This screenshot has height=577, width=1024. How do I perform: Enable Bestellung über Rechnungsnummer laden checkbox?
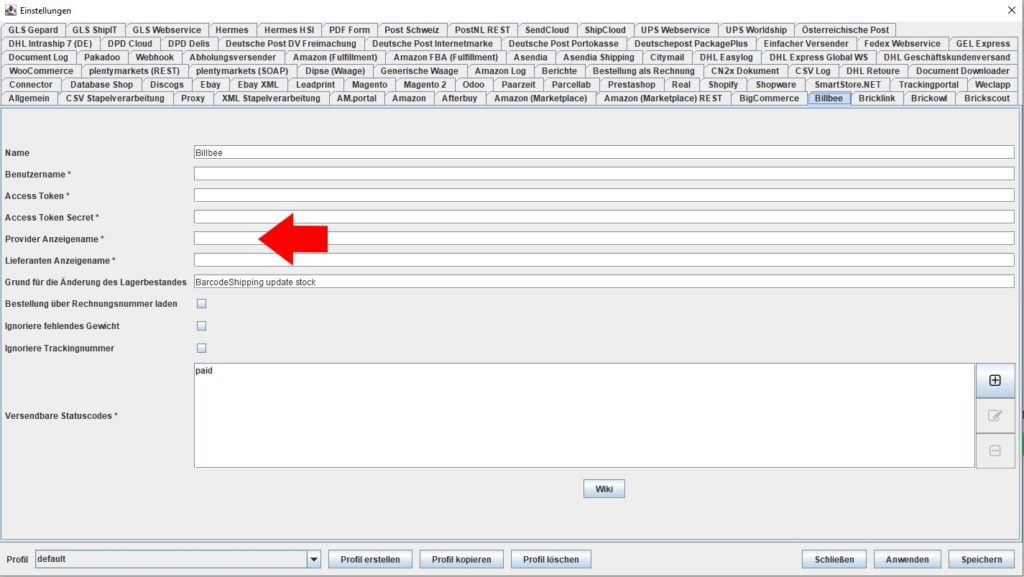click(202, 304)
